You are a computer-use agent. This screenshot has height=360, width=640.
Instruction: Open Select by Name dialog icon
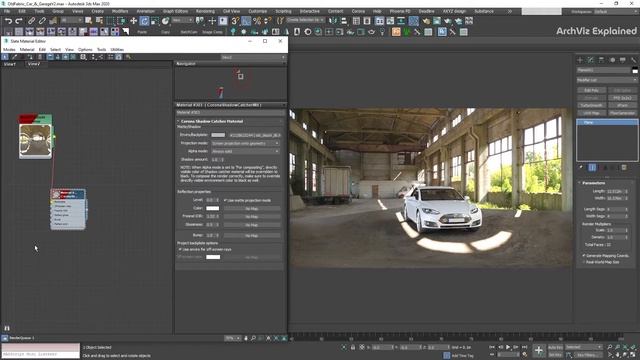coord(99,21)
